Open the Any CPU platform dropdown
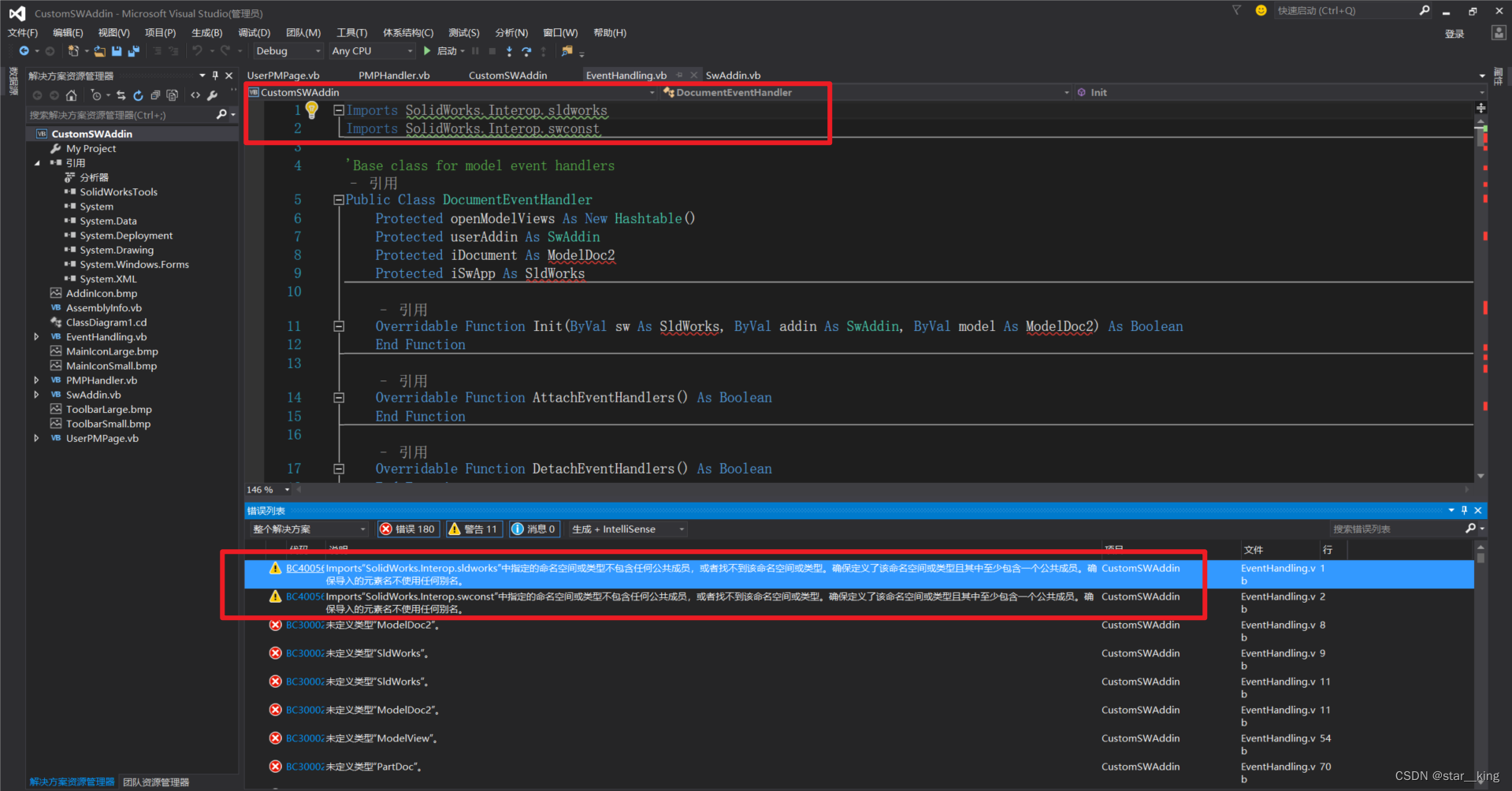 point(372,51)
